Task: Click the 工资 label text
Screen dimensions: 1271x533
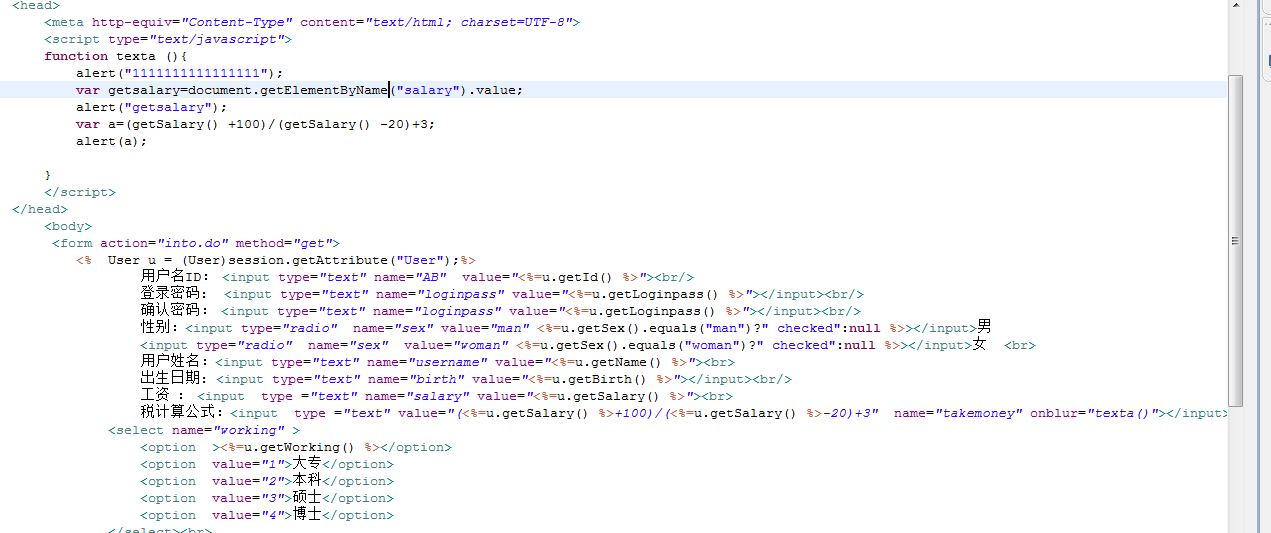Action: [162, 396]
